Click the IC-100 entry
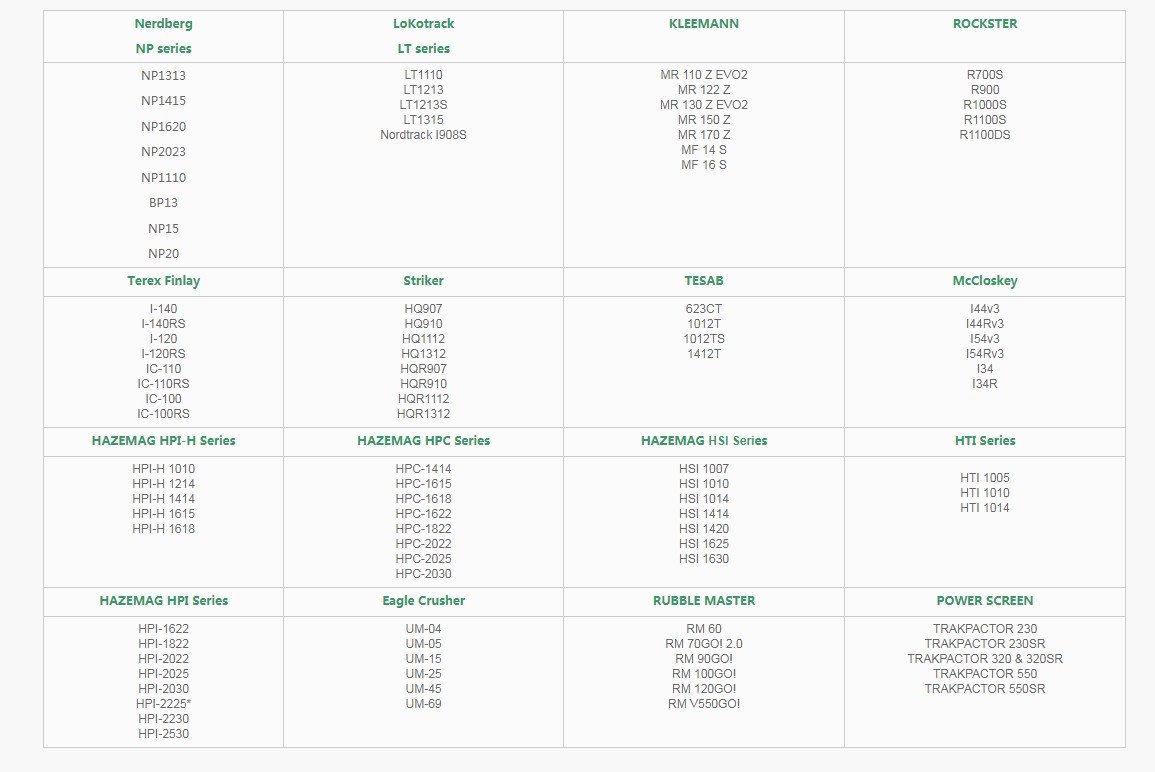 (x=164, y=399)
